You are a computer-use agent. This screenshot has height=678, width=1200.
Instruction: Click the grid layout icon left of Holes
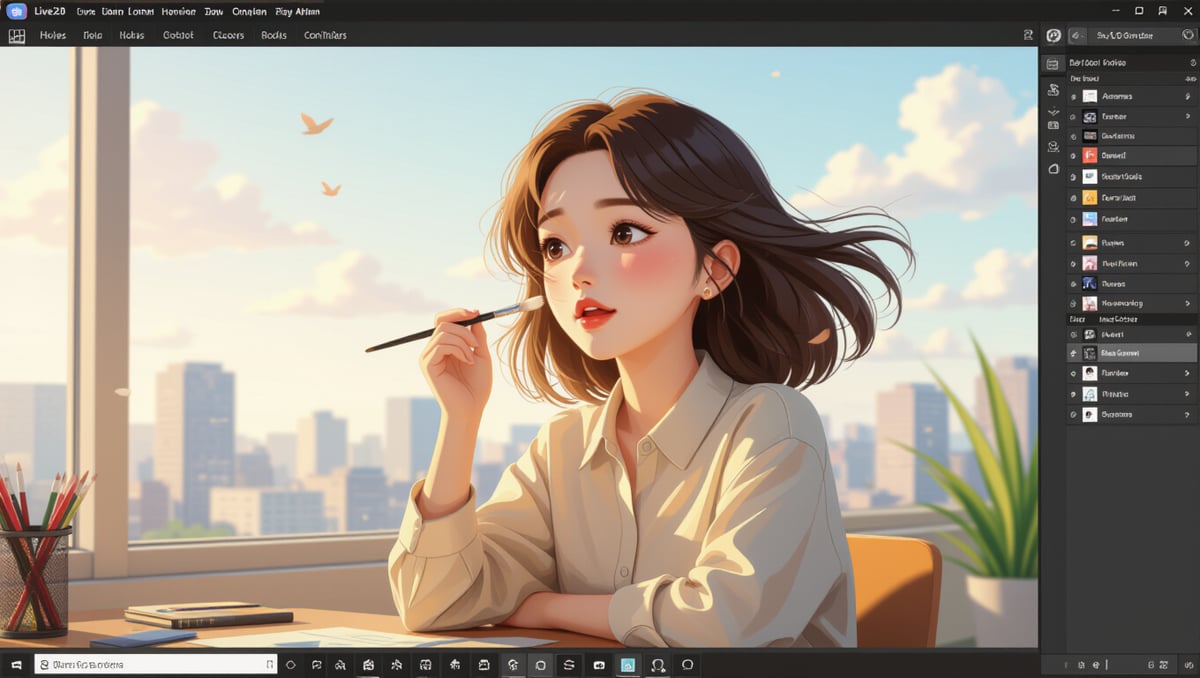click(x=16, y=35)
